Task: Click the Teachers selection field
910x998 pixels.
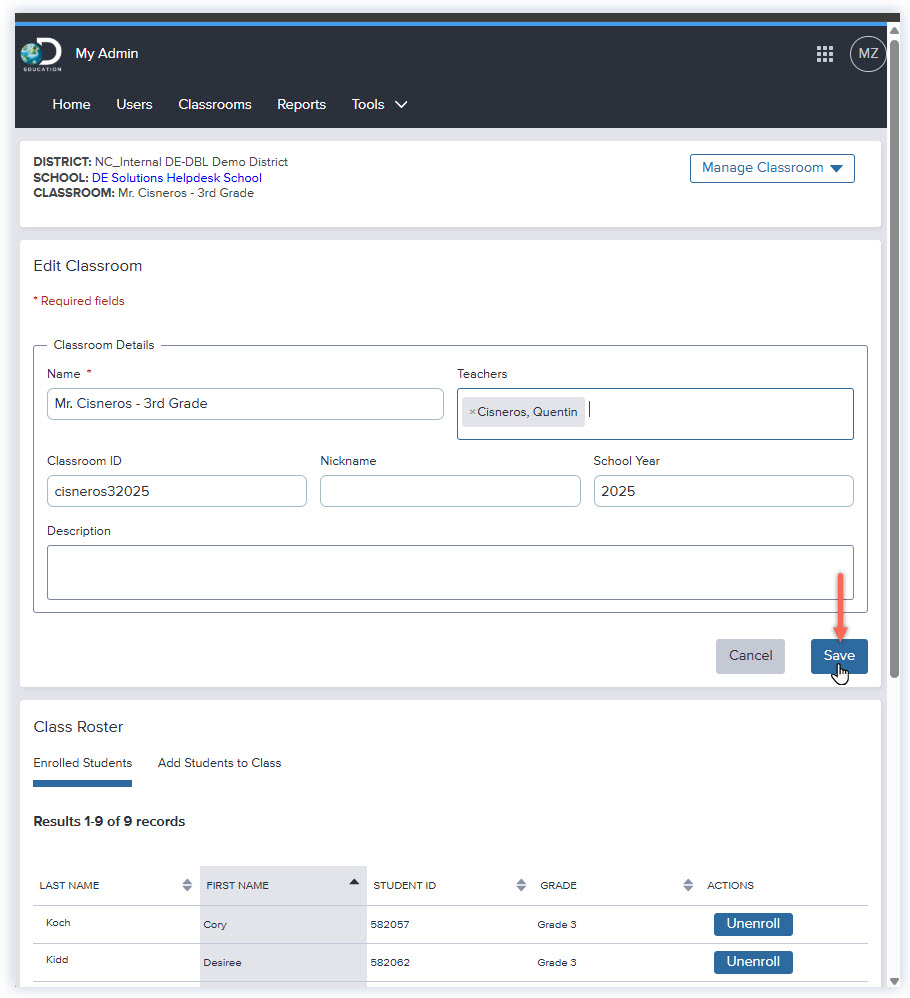Action: point(700,413)
